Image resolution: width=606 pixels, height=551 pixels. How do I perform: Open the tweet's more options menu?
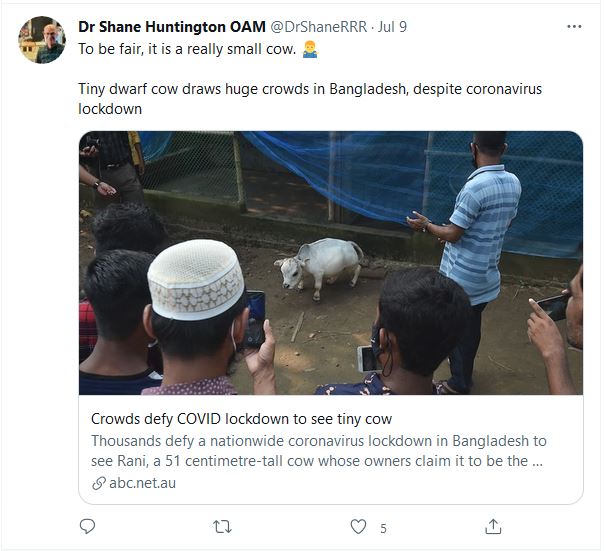(x=573, y=27)
